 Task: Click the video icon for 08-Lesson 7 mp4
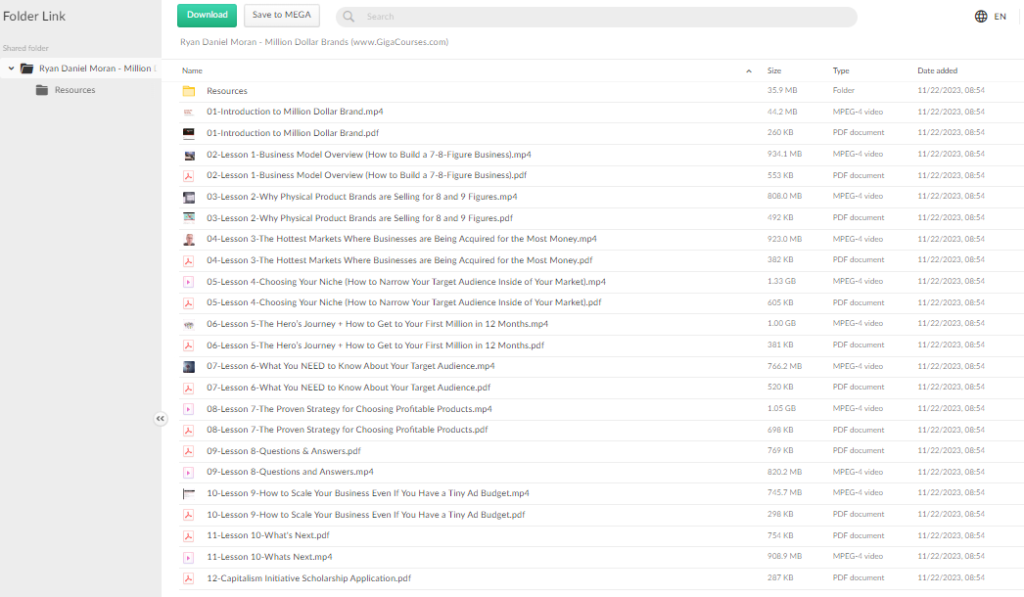point(189,409)
